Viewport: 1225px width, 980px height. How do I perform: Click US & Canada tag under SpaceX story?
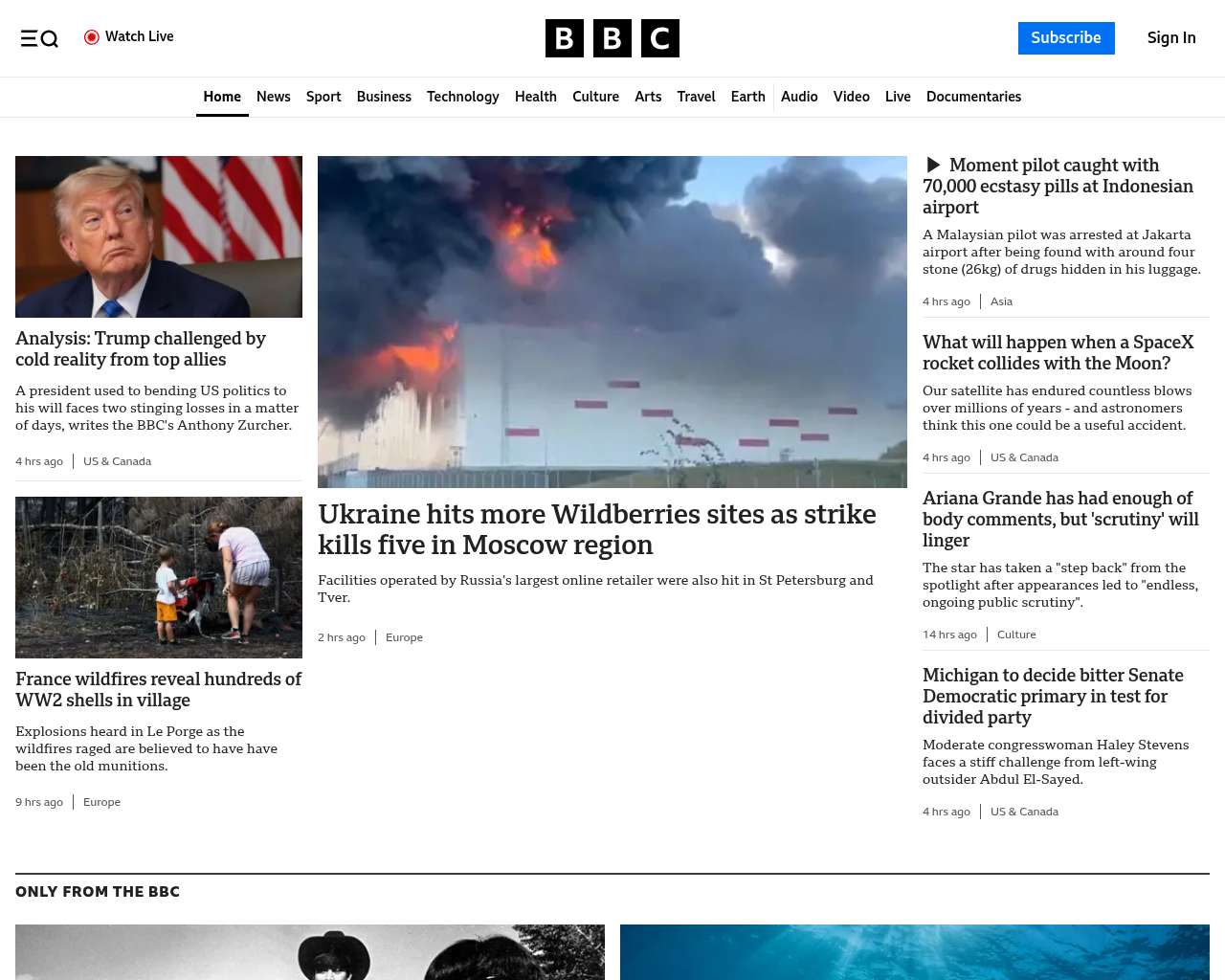click(1024, 457)
